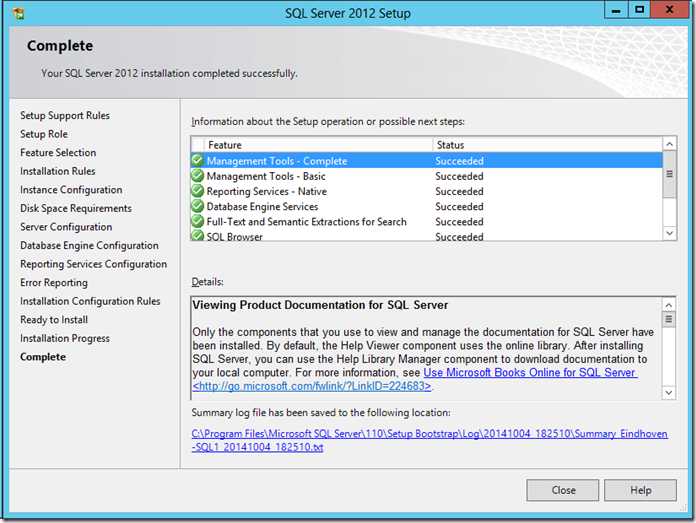The image size is (696, 523).
Task: Click the feature list scrollbar thumb
Action: pos(669,174)
